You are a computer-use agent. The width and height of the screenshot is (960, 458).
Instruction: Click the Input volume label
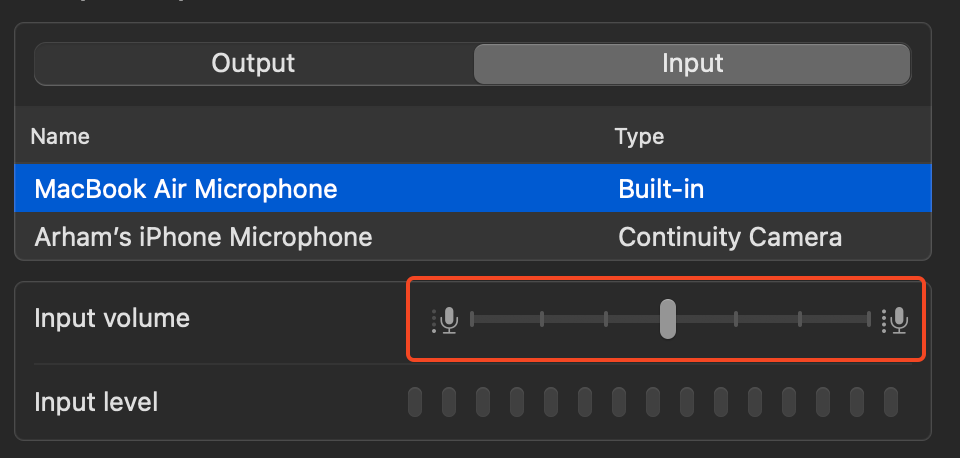click(112, 318)
